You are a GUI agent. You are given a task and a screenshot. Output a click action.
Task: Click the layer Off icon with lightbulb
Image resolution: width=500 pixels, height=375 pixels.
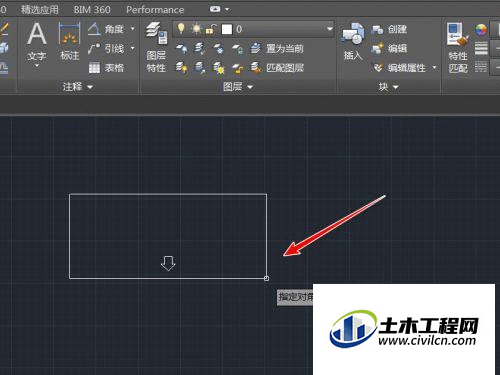click(x=181, y=49)
